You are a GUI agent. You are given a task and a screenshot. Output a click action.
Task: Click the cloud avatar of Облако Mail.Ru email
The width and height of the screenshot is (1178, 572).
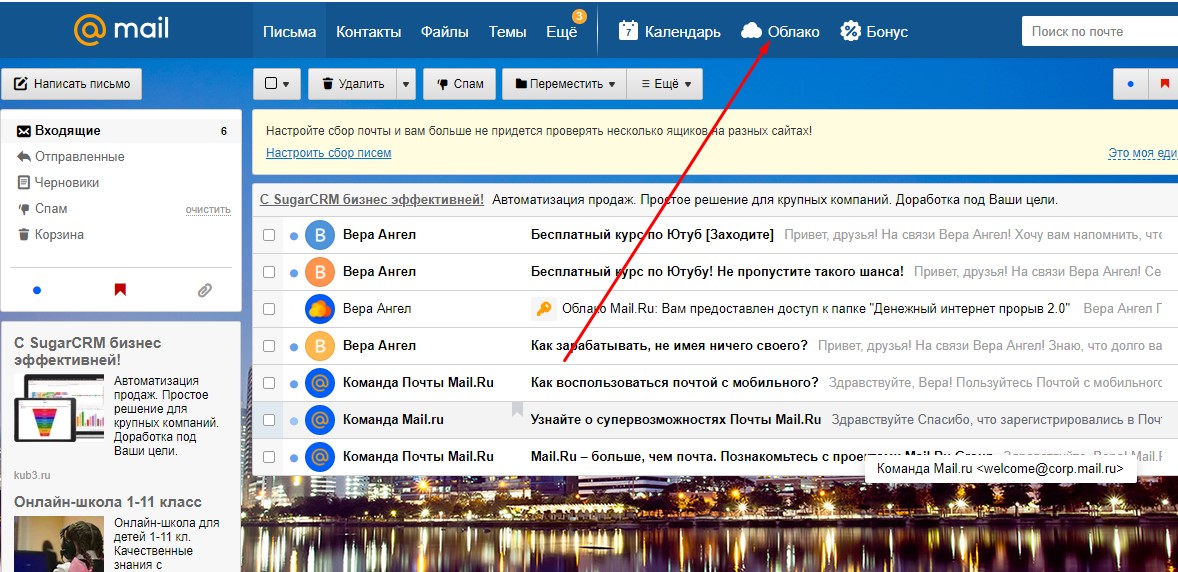(x=319, y=309)
